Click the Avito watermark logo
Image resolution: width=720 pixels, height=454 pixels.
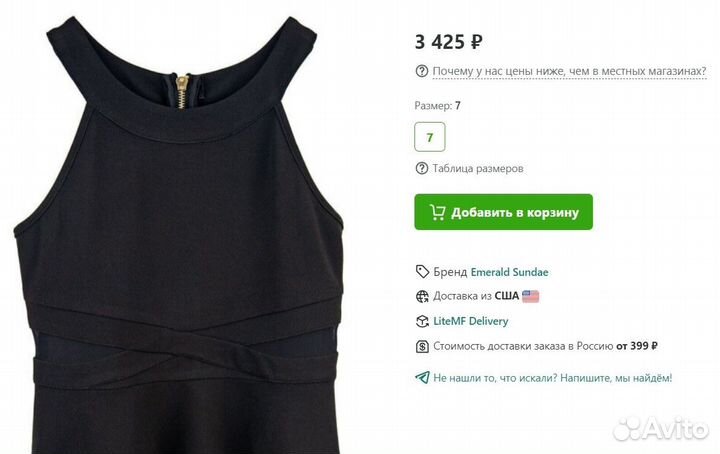[661, 429]
